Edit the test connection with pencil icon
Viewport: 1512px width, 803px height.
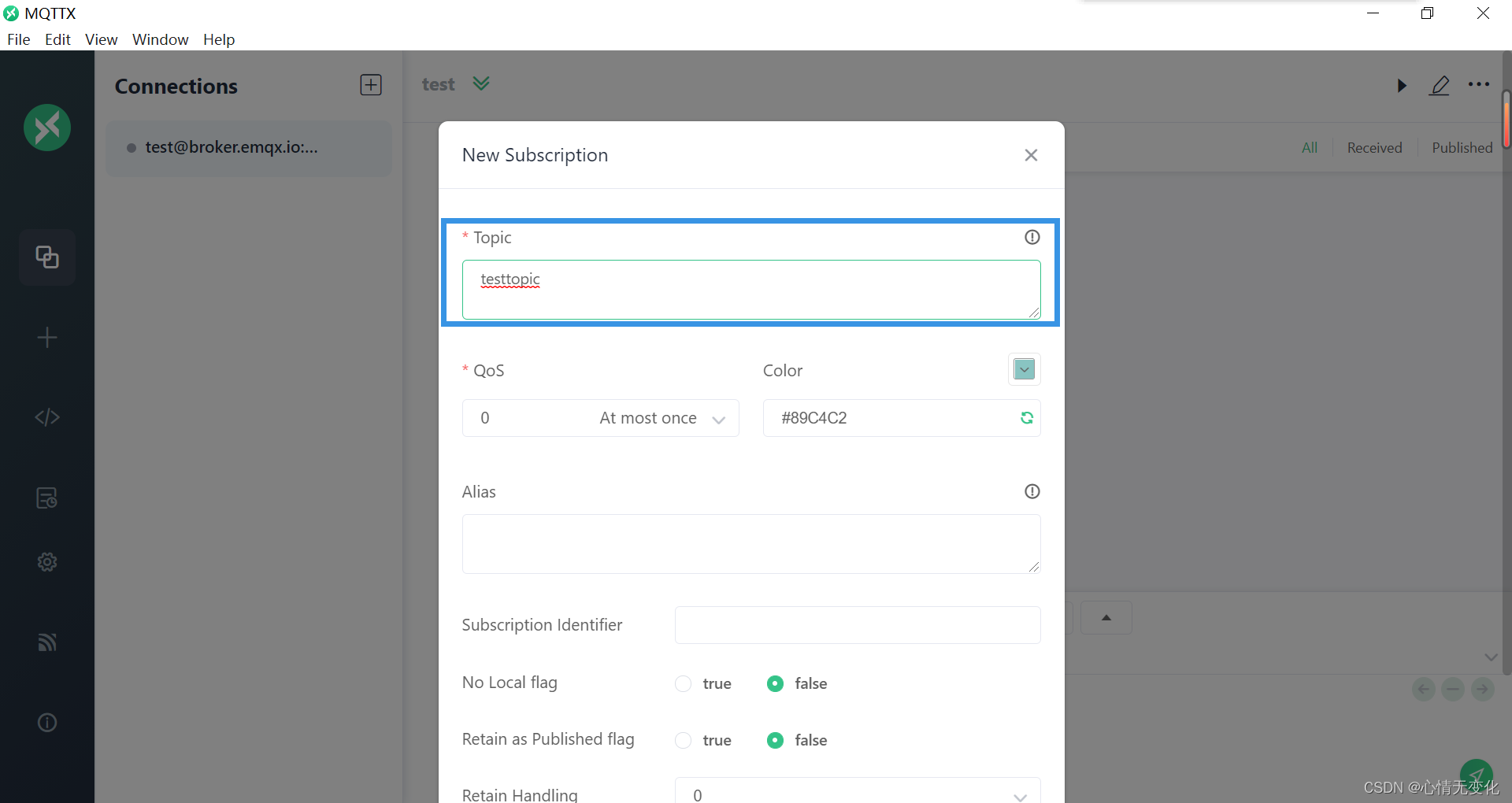1440,85
